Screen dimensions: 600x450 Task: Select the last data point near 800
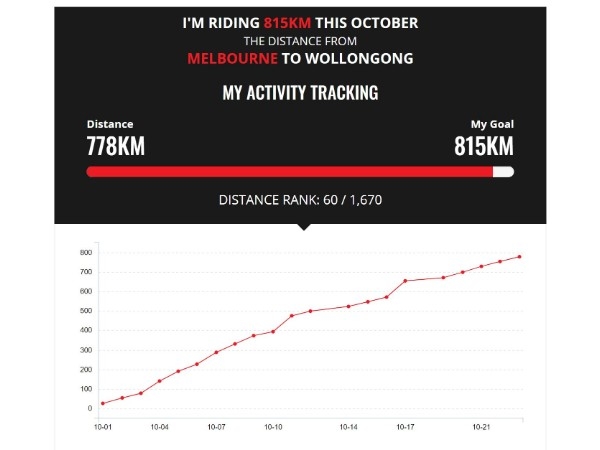[x=519, y=257]
